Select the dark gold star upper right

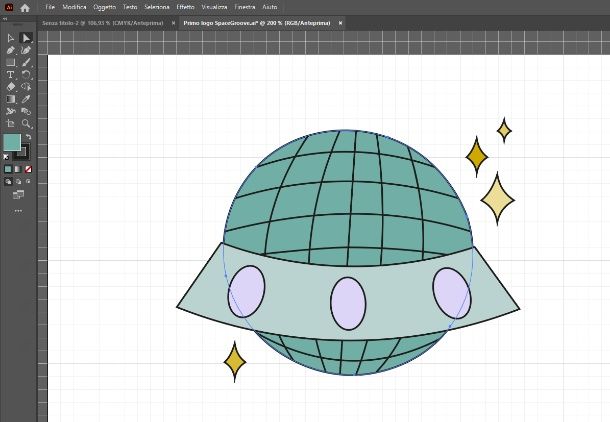[477, 157]
